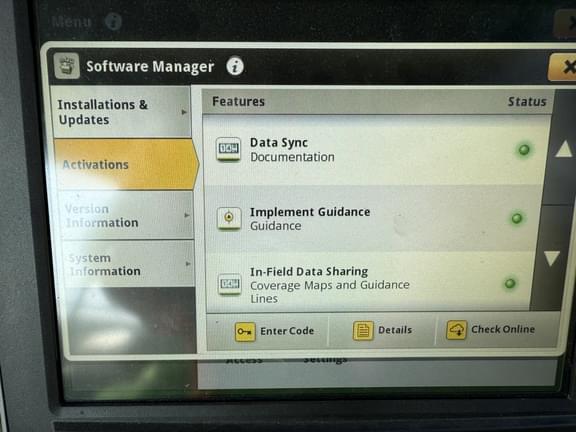Click Implement Guidance green status indicator
The height and width of the screenshot is (432, 576).
(x=517, y=218)
